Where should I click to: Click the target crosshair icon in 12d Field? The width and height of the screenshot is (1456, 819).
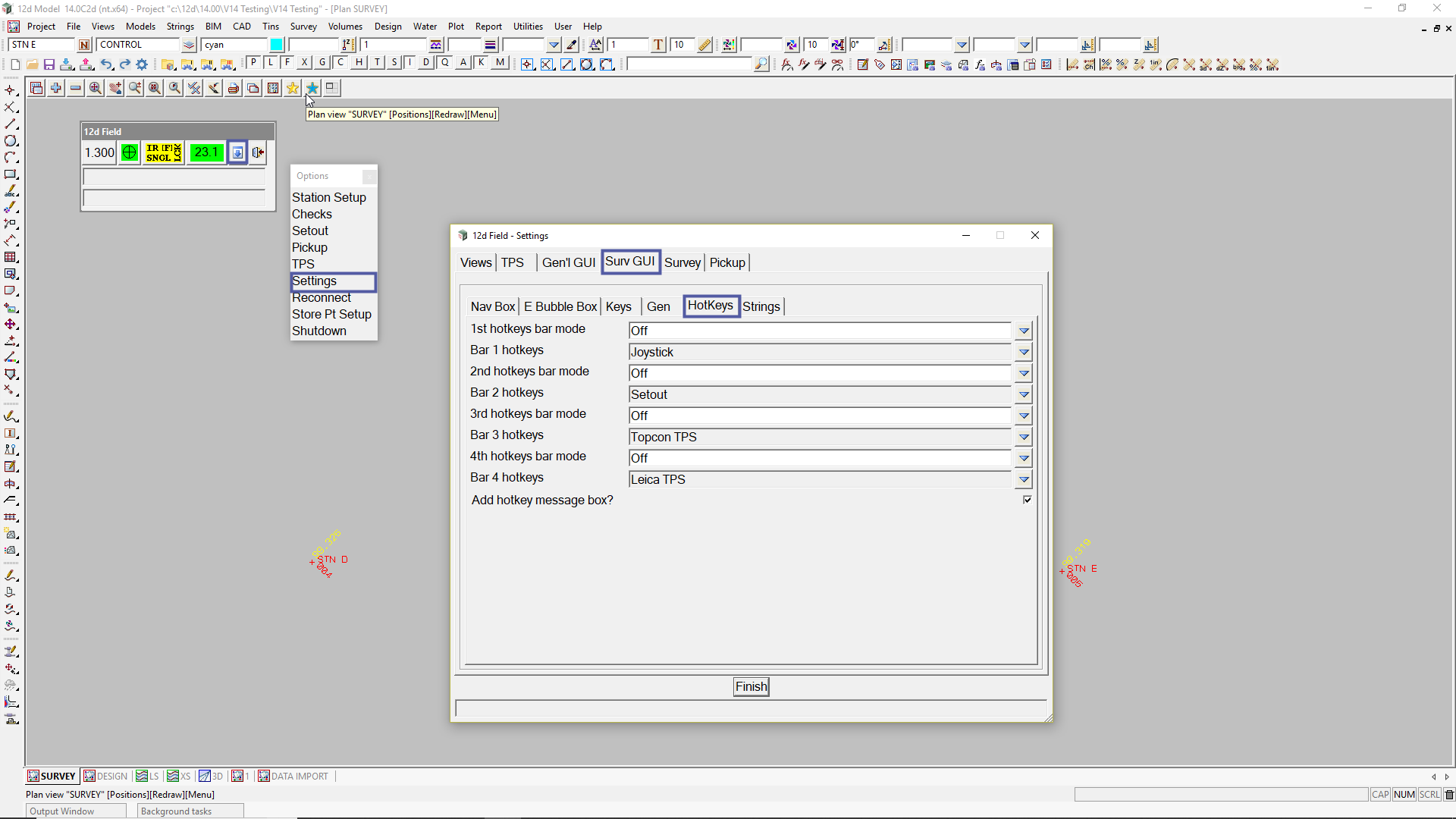[x=130, y=152]
